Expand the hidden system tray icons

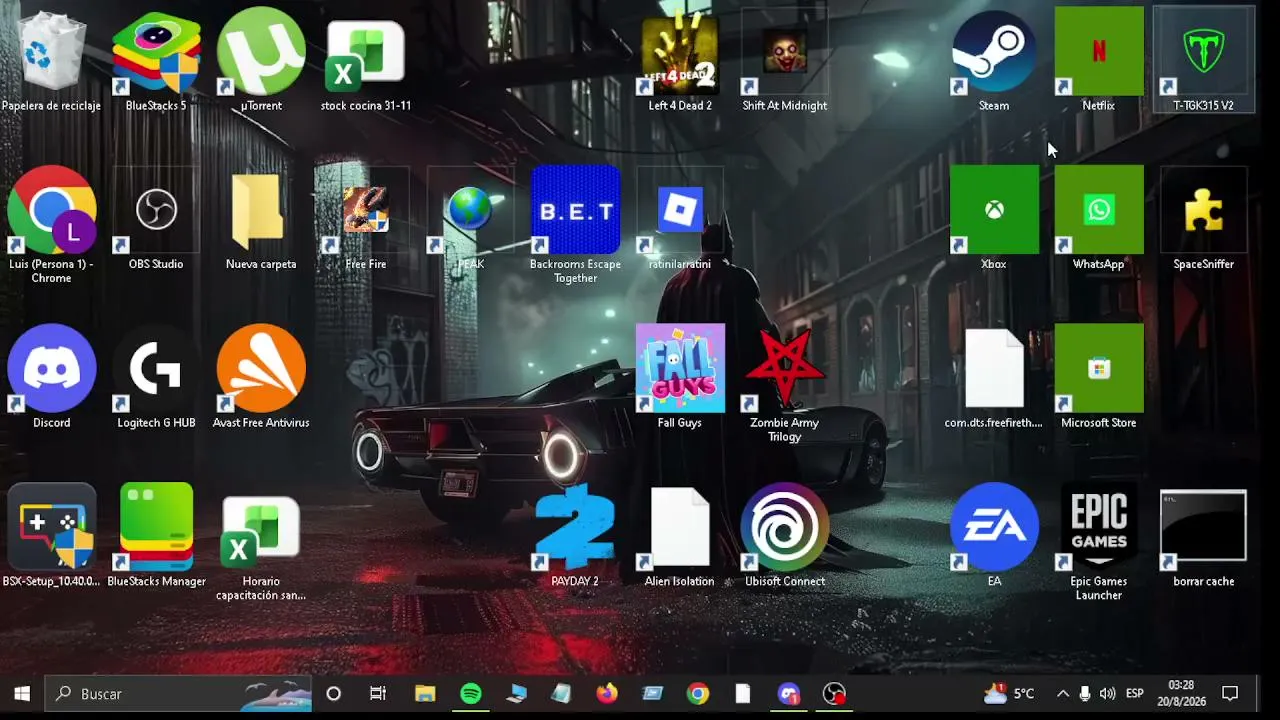pos(1063,694)
